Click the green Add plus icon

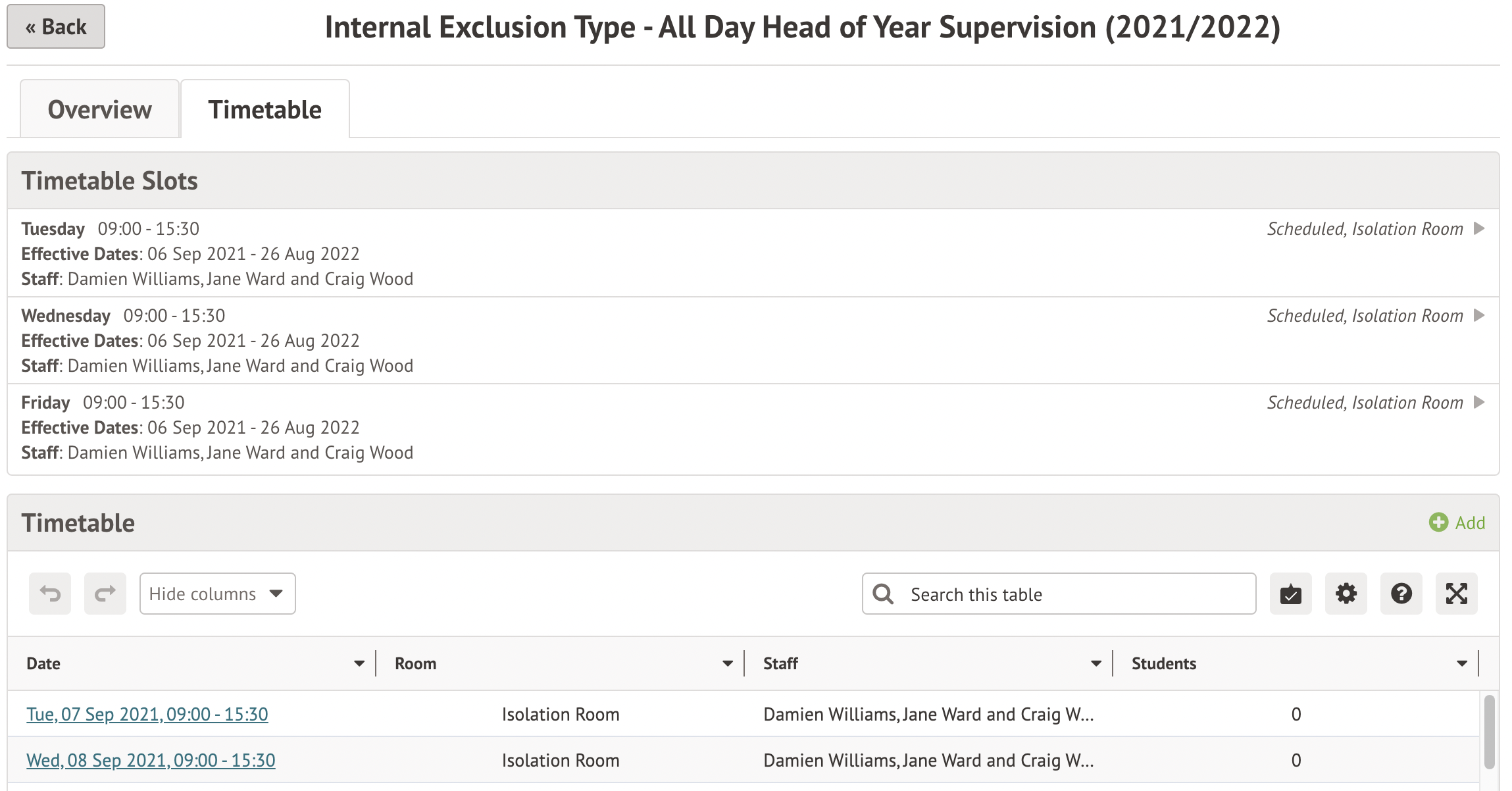pos(1438,523)
